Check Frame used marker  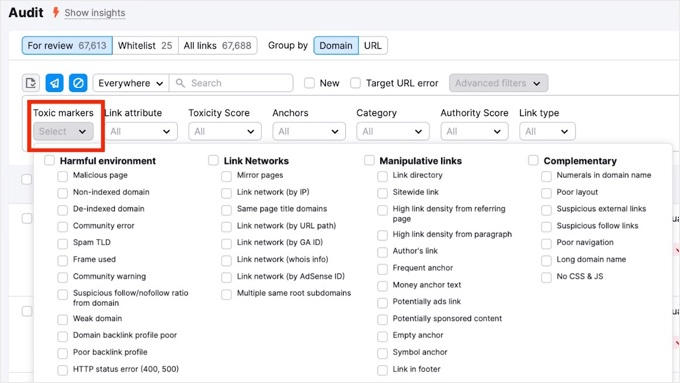(x=62, y=260)
